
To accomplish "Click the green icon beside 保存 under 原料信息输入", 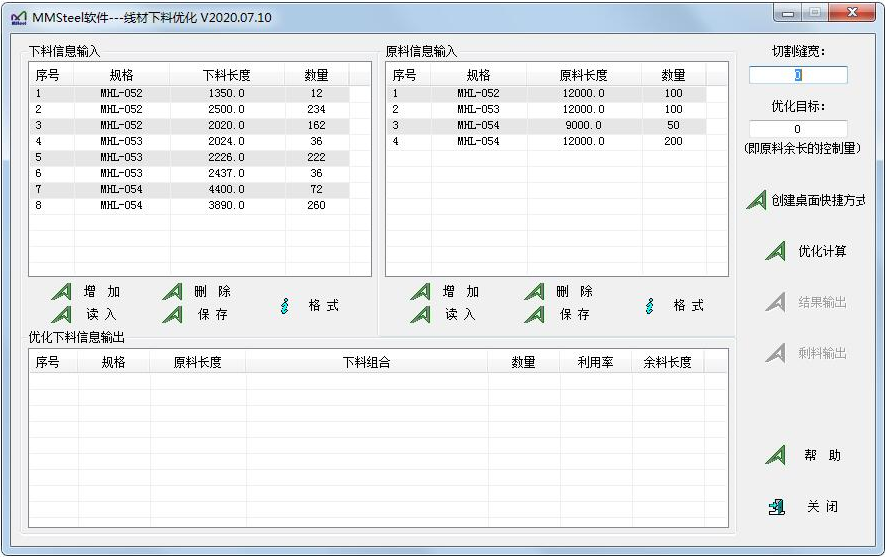I will [x=534, y=314].
